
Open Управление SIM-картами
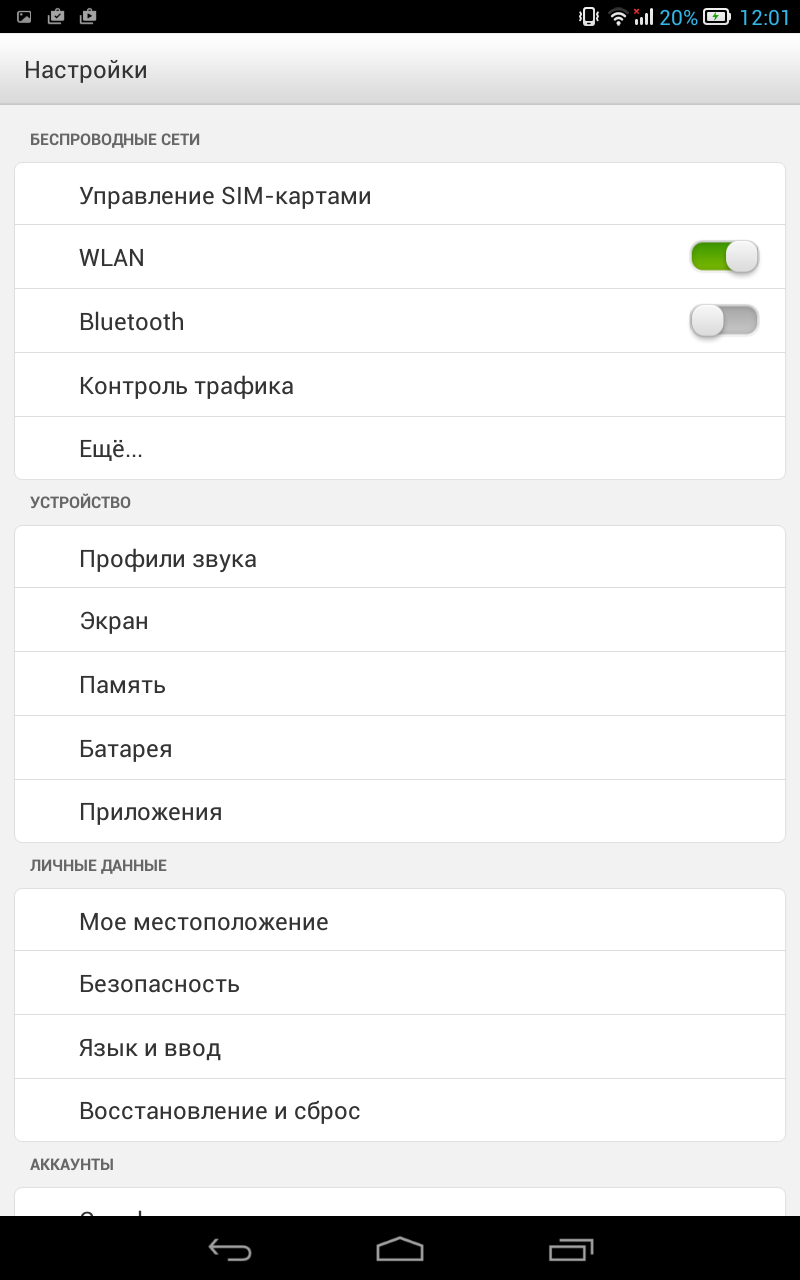coord(400,195)
